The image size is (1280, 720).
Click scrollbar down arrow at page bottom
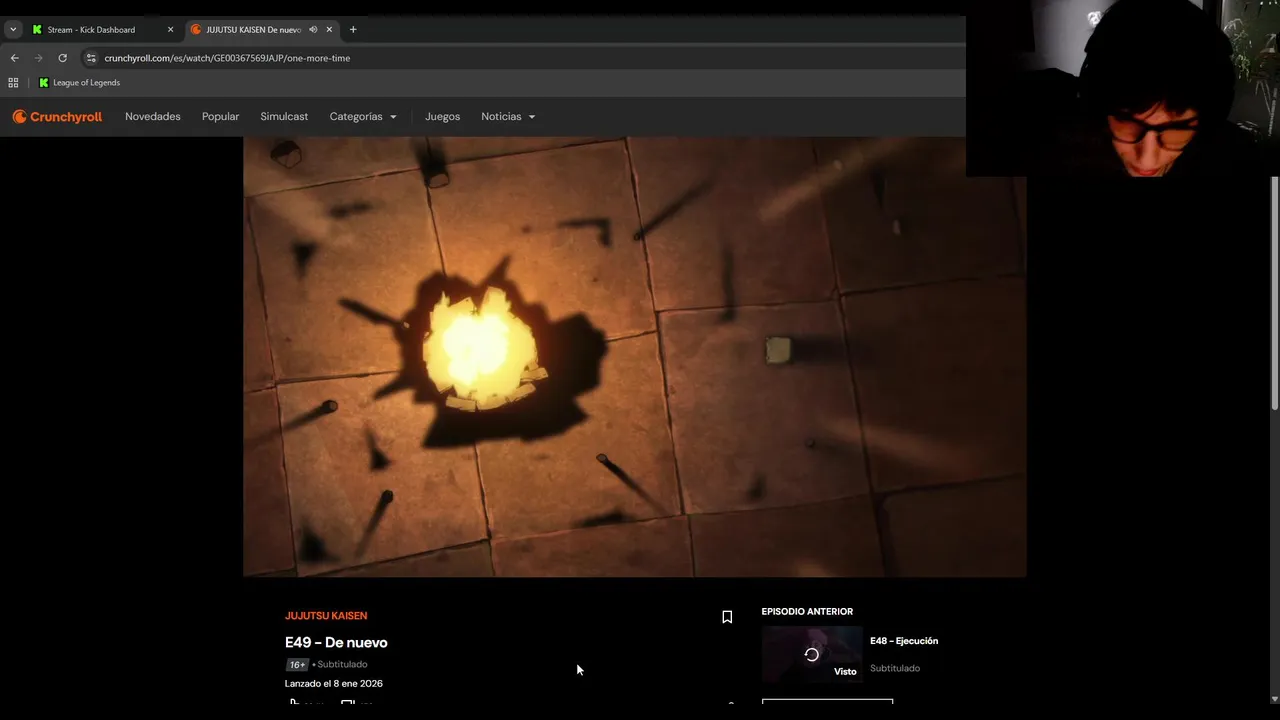click(1274, 698)
